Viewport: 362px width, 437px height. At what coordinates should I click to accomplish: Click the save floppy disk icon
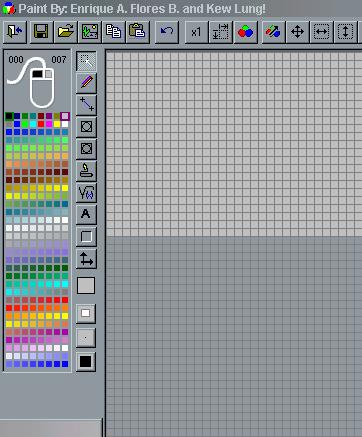click(41, 32)
